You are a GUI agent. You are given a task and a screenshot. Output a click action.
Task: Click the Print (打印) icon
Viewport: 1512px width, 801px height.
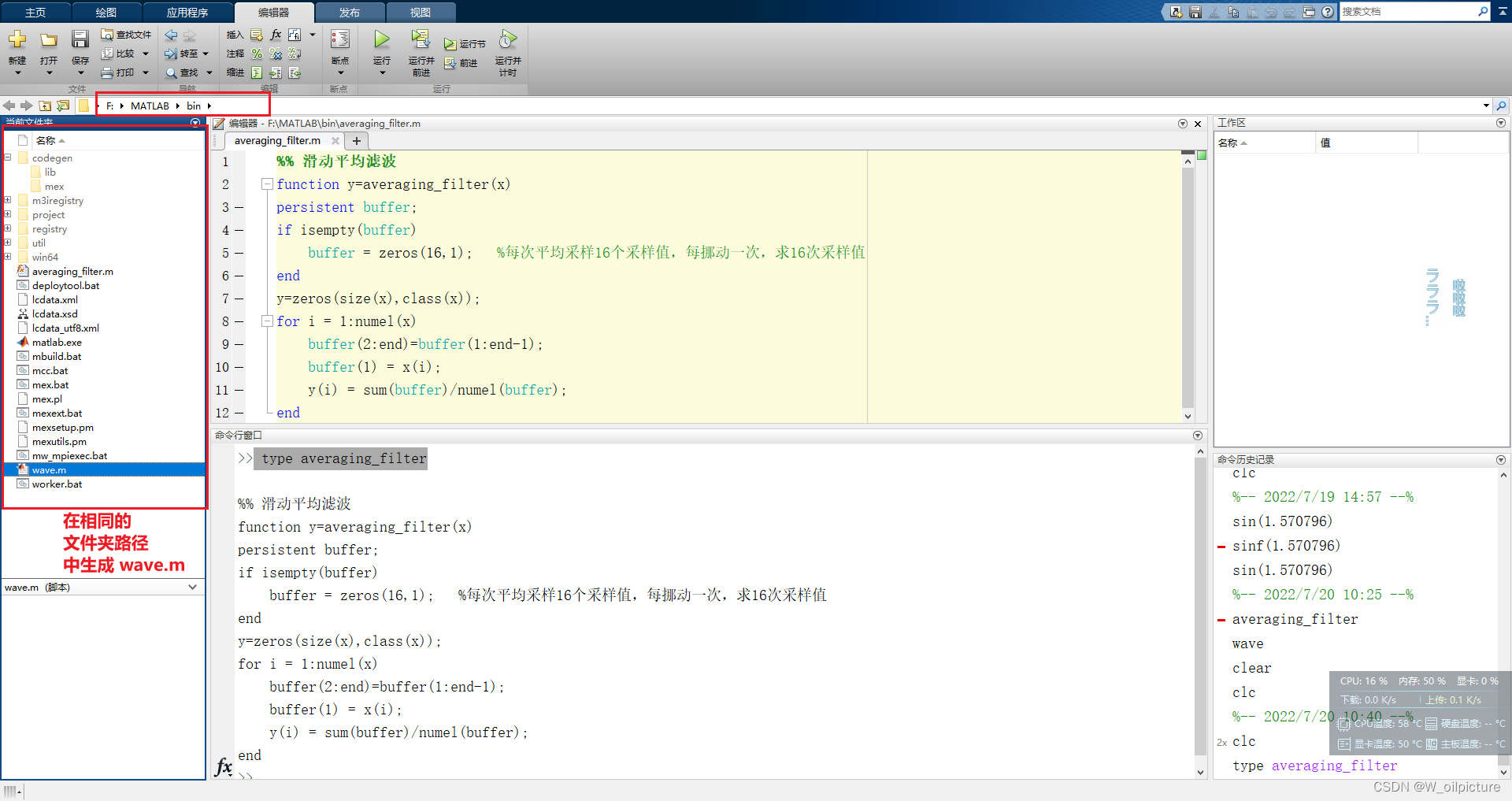pyautogui.click(x=107, y=72)
